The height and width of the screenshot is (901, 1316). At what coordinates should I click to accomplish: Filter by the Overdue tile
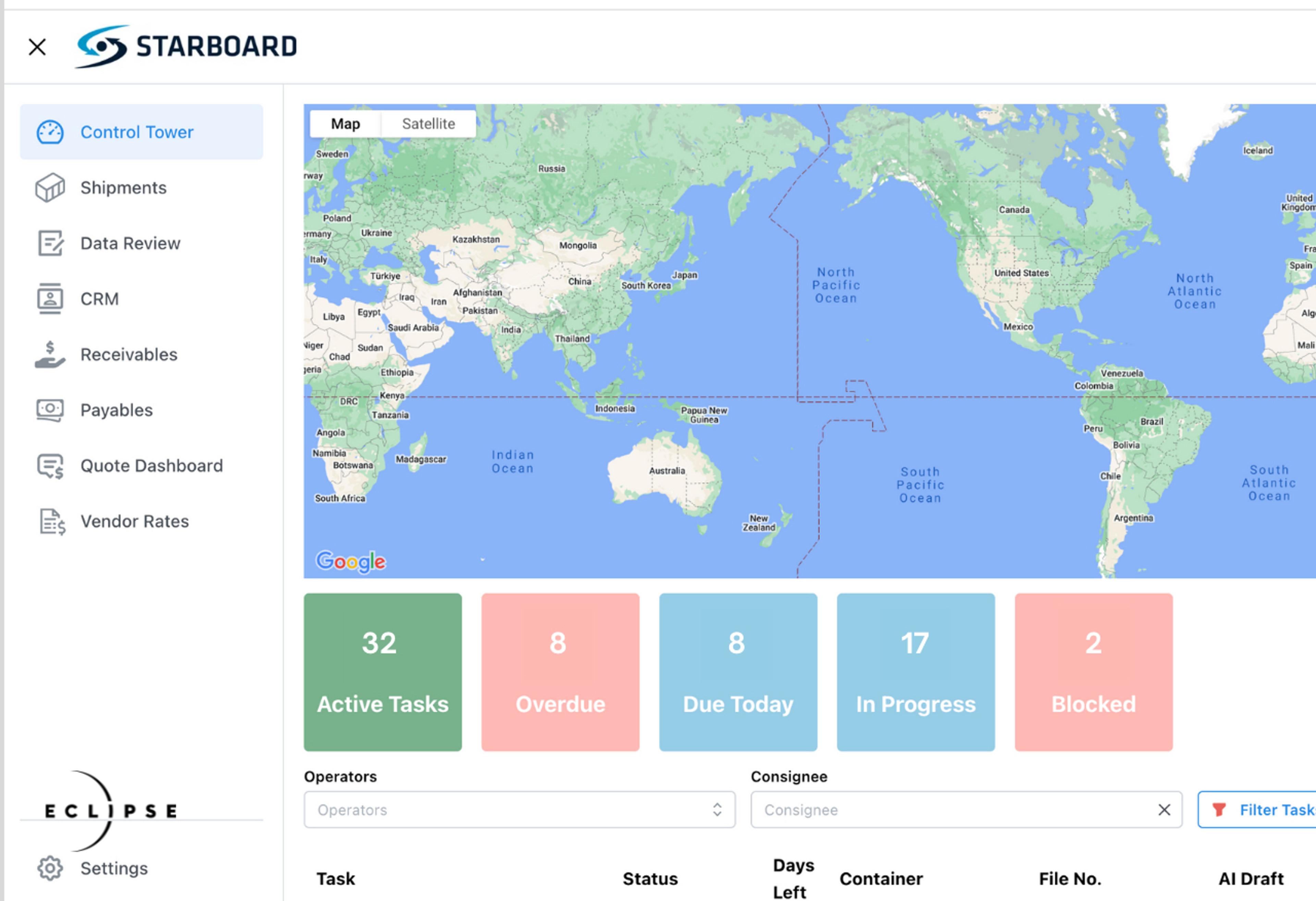560,672
